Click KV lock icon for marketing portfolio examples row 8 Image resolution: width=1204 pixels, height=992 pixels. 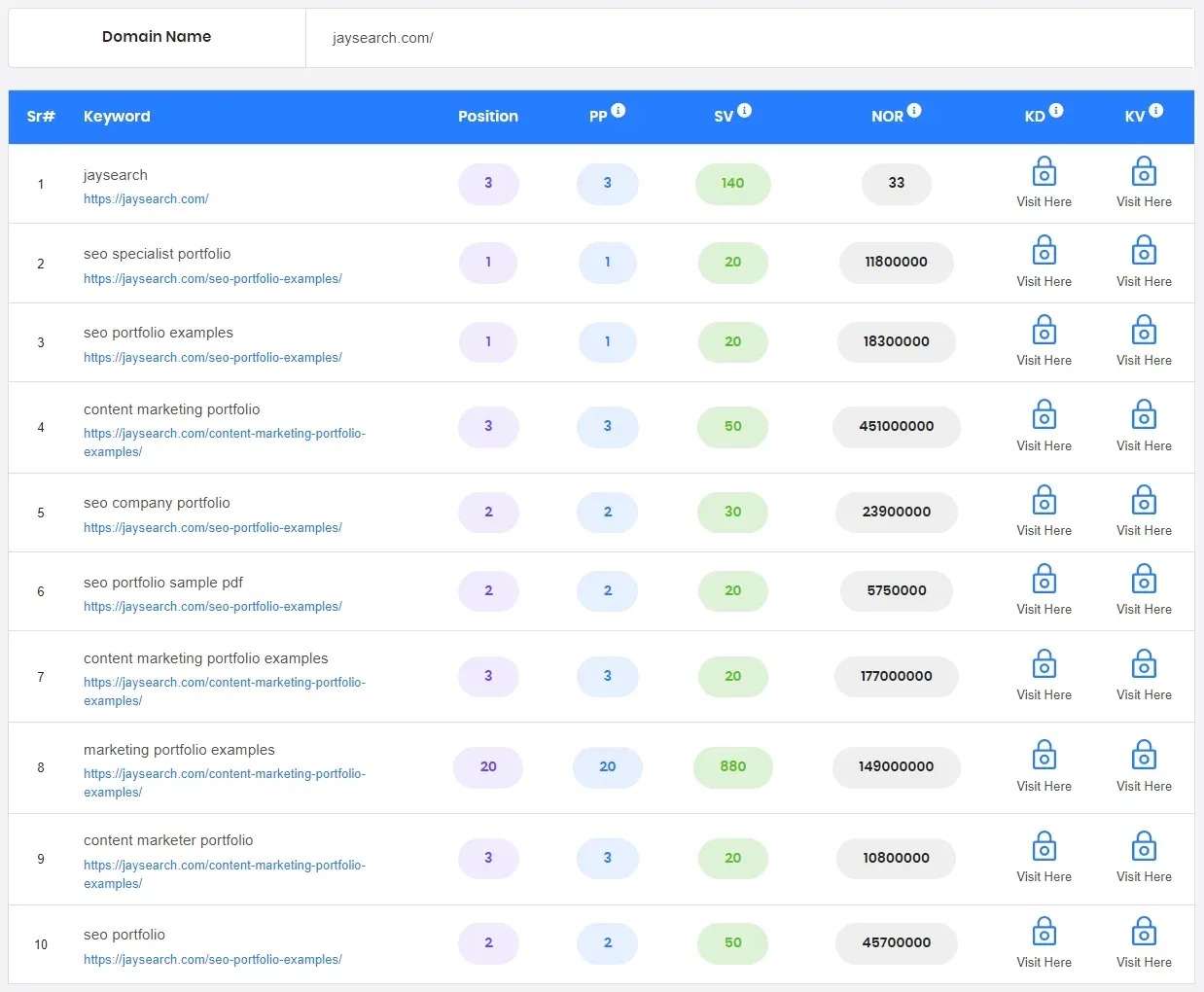tap(1144, 755)
